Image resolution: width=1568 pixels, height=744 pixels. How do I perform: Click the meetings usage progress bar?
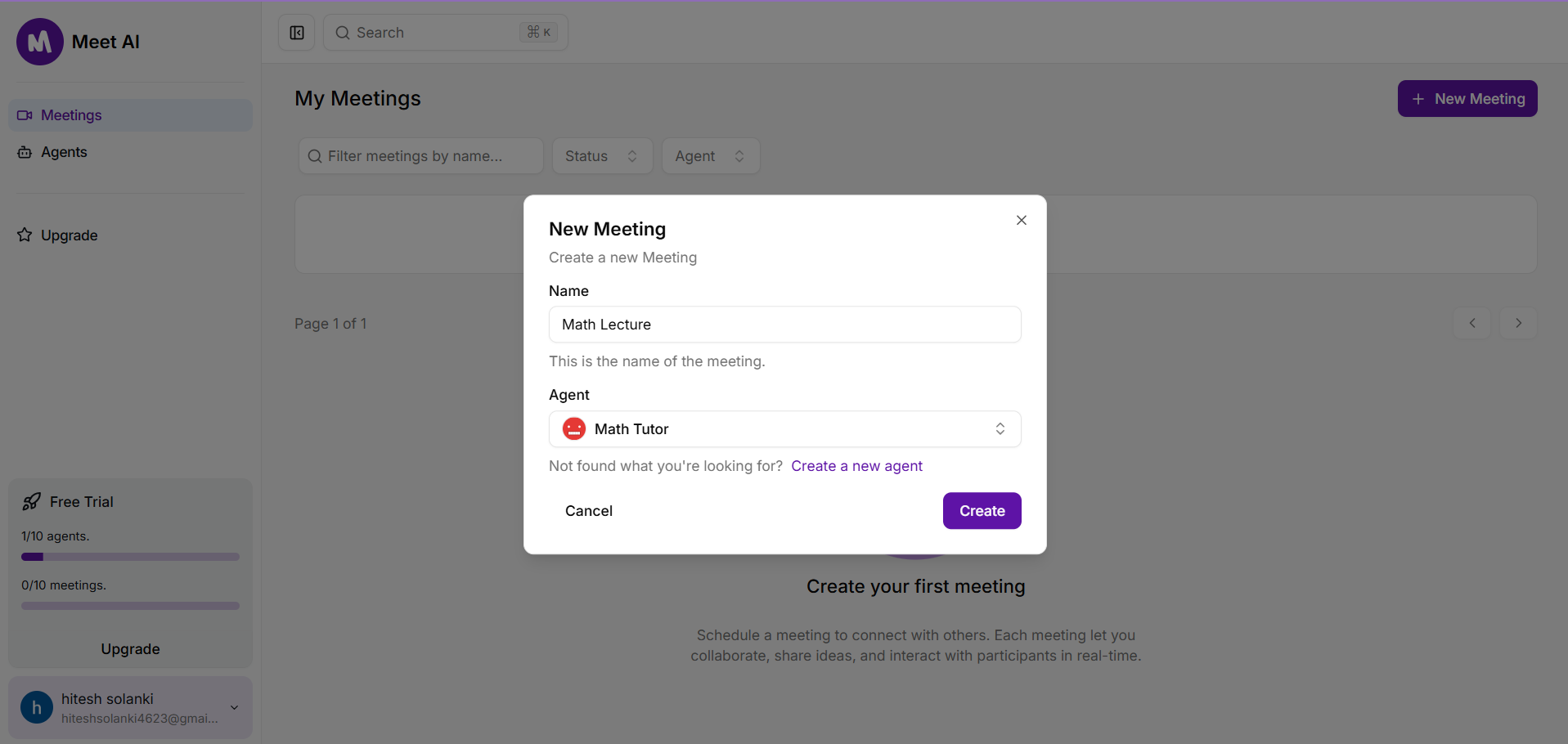[x=130, y=606]
